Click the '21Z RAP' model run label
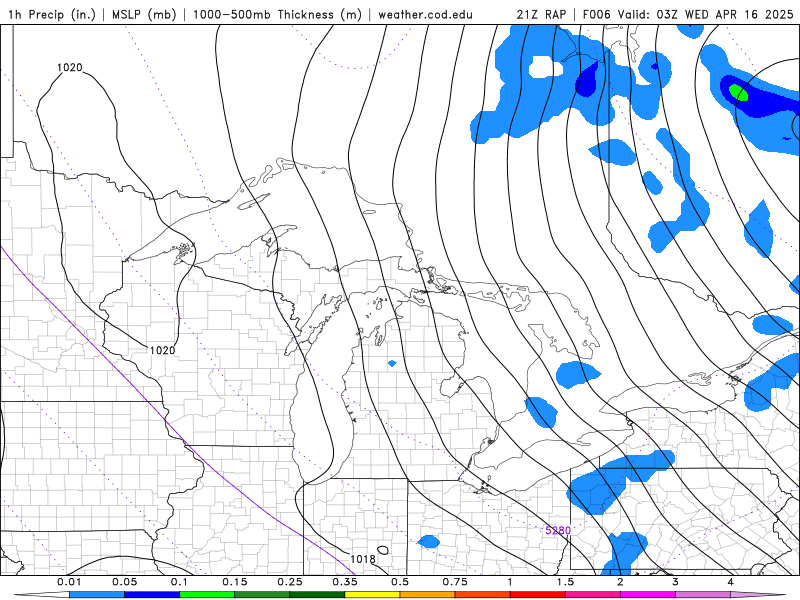Viewport: 800px width, 600px height. click(x=541, y=14)
